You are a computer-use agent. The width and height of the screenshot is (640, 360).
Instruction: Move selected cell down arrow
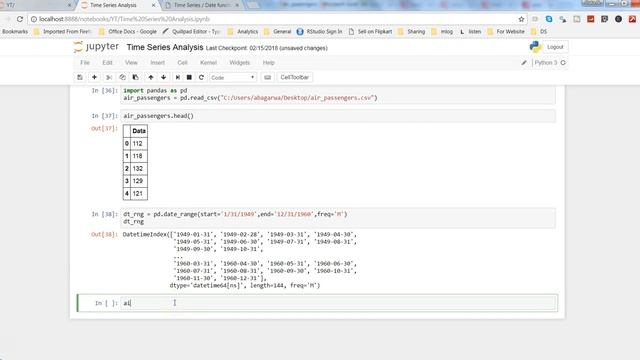click(x=164, y=77)
